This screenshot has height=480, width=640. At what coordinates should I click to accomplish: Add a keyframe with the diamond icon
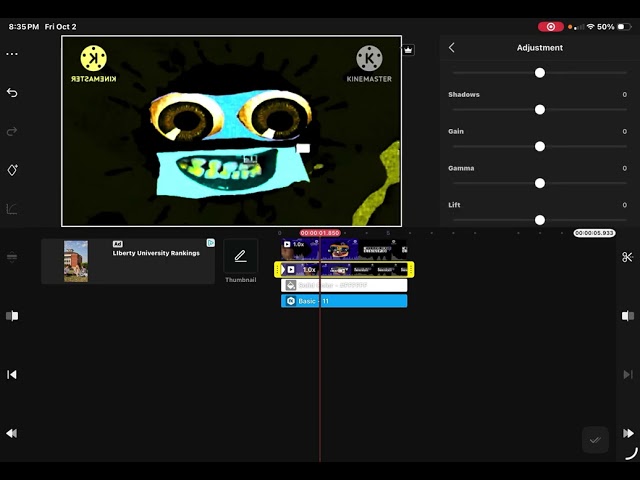click(x=12, y=170)
